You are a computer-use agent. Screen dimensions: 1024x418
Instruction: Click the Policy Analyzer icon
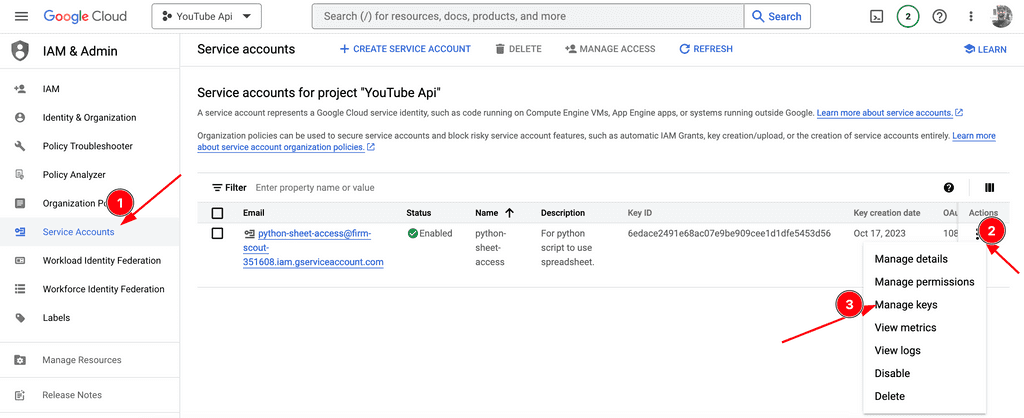point(20,174)
